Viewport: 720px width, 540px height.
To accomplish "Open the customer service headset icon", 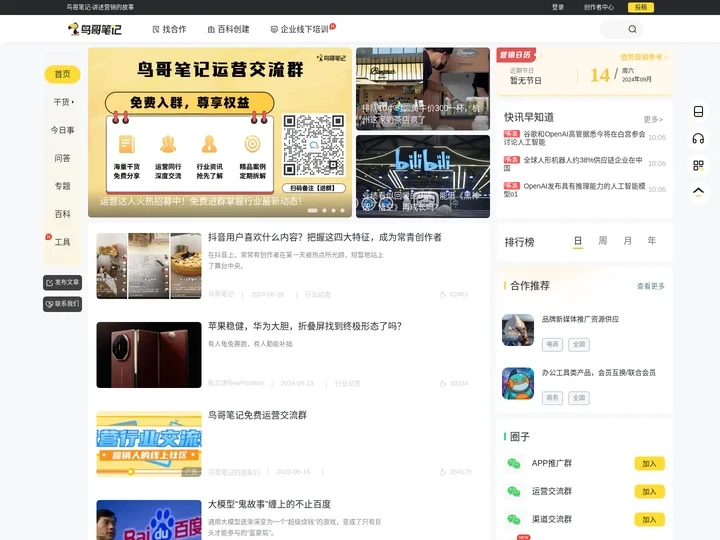I will click(698, 138).
